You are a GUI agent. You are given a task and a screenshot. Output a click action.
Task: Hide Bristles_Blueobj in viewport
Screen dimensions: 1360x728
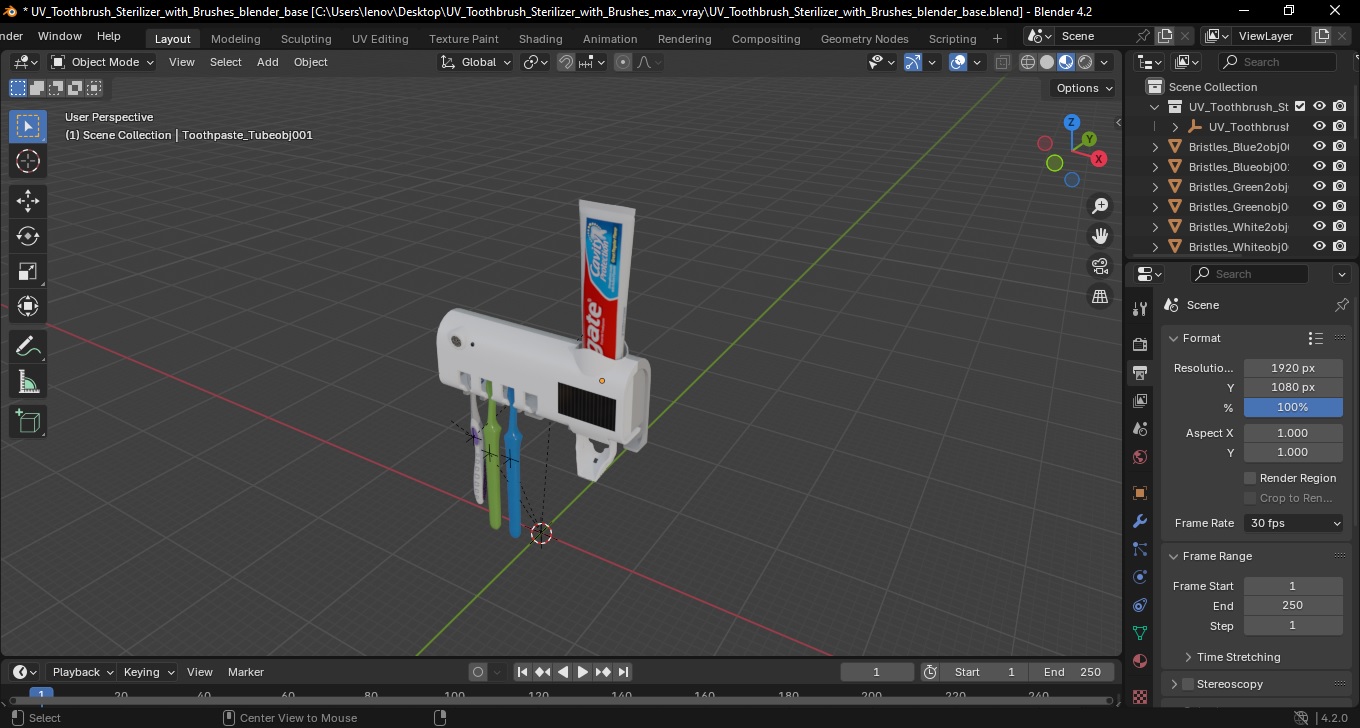1320,166
